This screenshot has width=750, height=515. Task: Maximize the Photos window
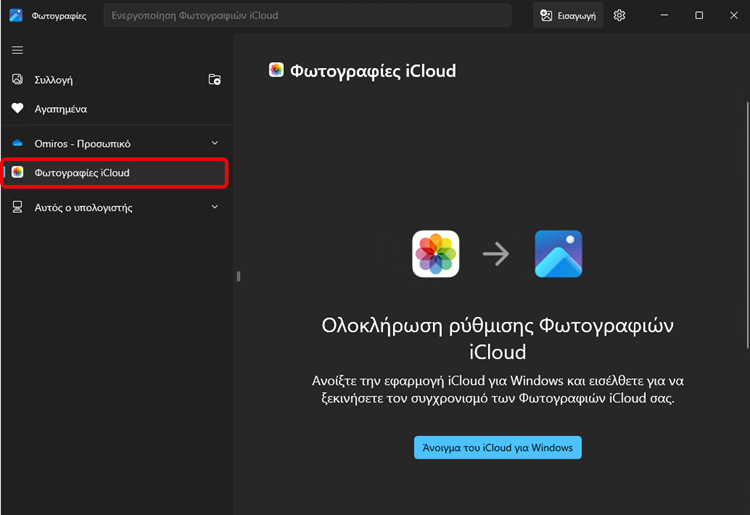click(x=699, y=15)
